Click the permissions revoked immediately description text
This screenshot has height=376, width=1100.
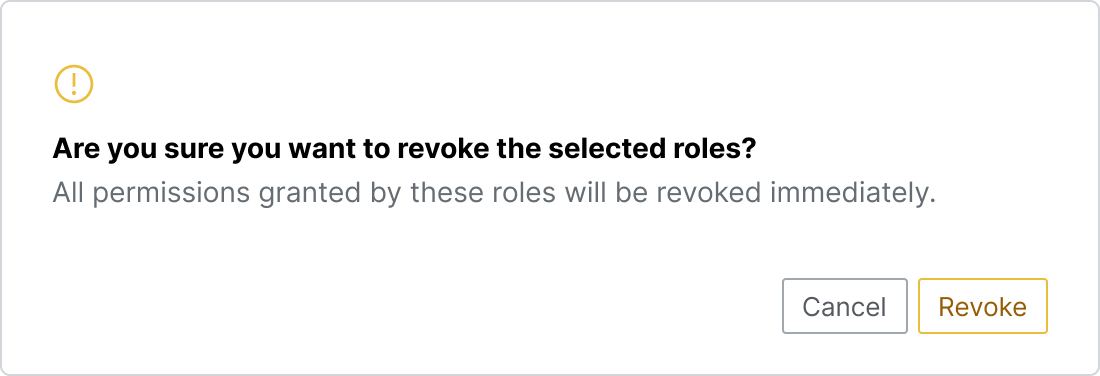click(495, 193)
